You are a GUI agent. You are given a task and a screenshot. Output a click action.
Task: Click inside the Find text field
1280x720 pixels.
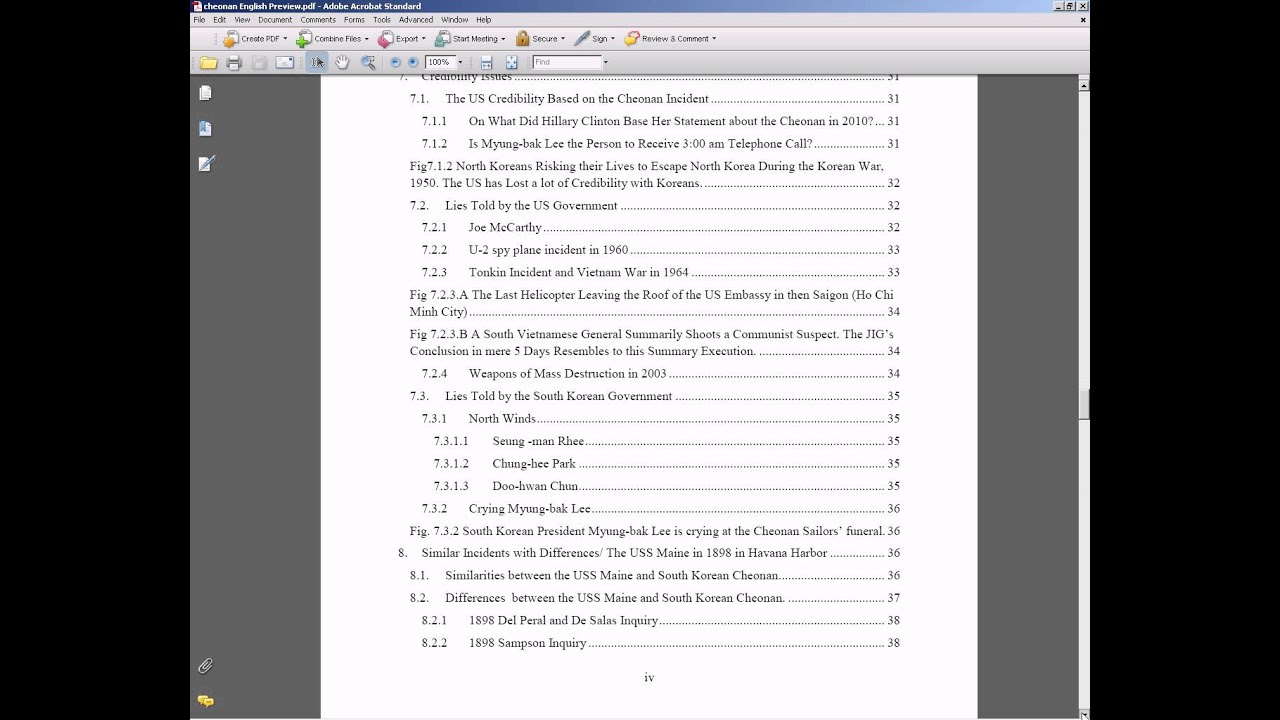(567, 62)
